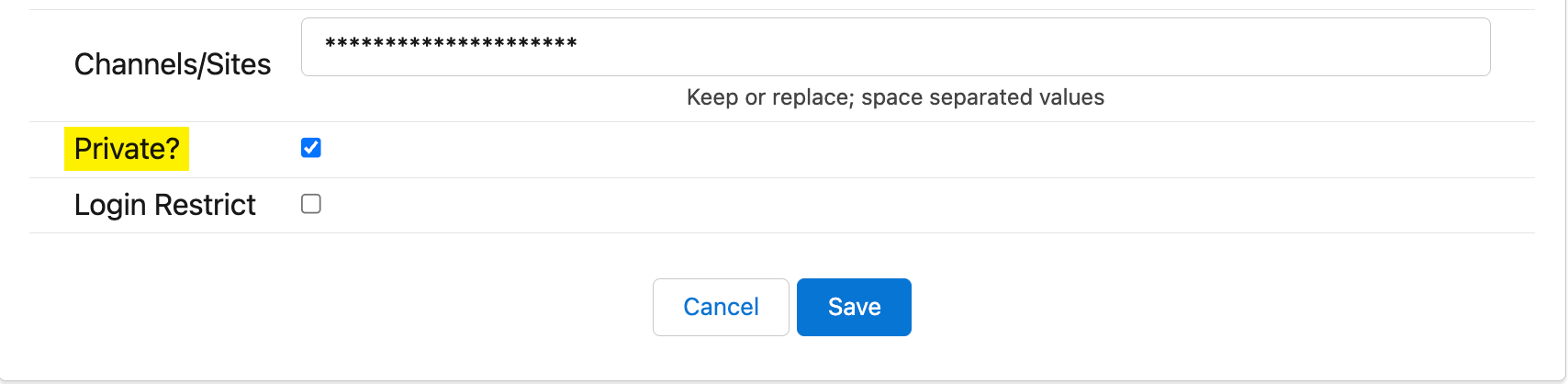Click the Channels/Sites field label
Screen dimensions: 1568x384
point(173,64)
